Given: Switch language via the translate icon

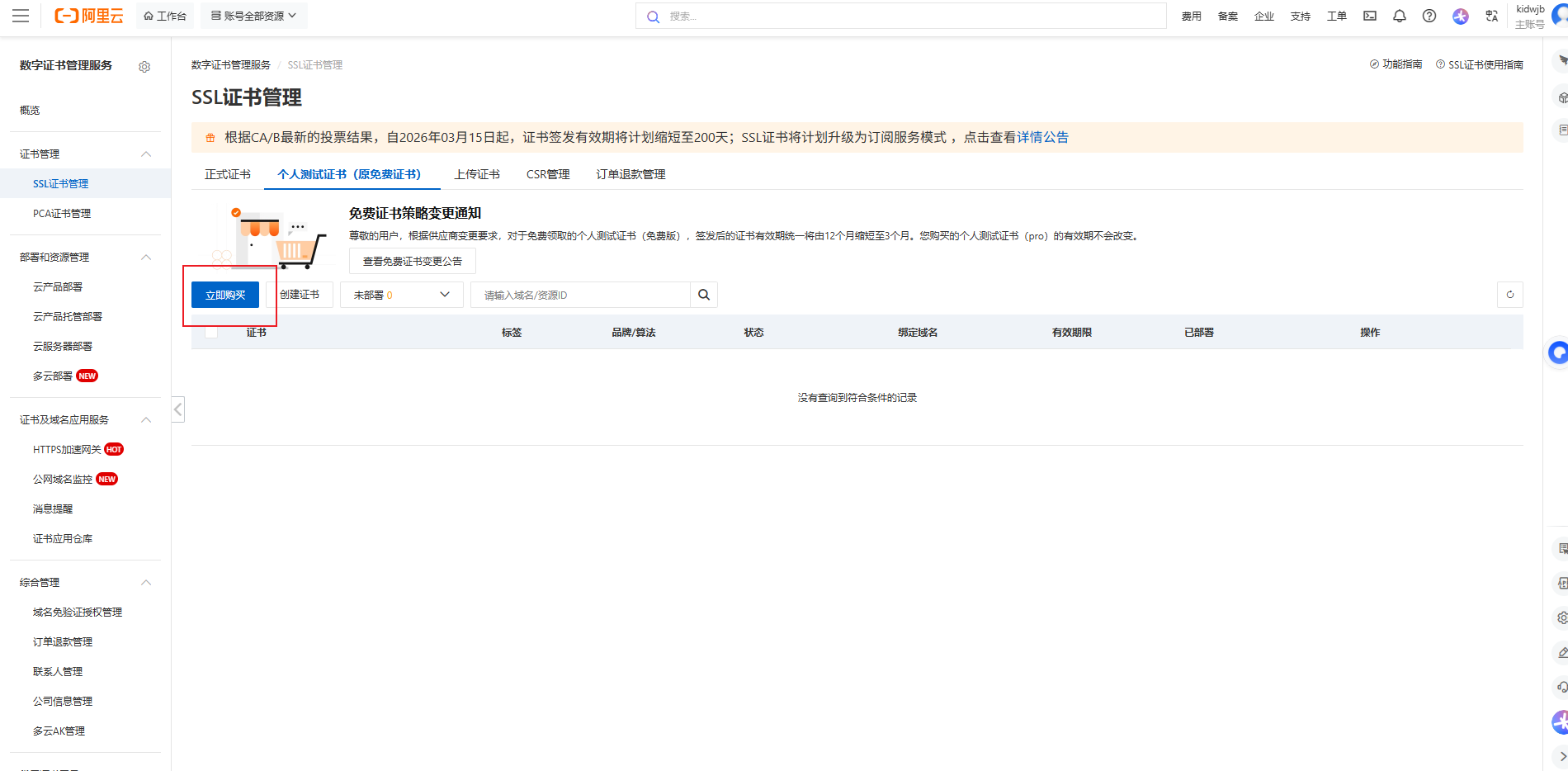Looking at the screenshot, I should (x=1490, y=16).
